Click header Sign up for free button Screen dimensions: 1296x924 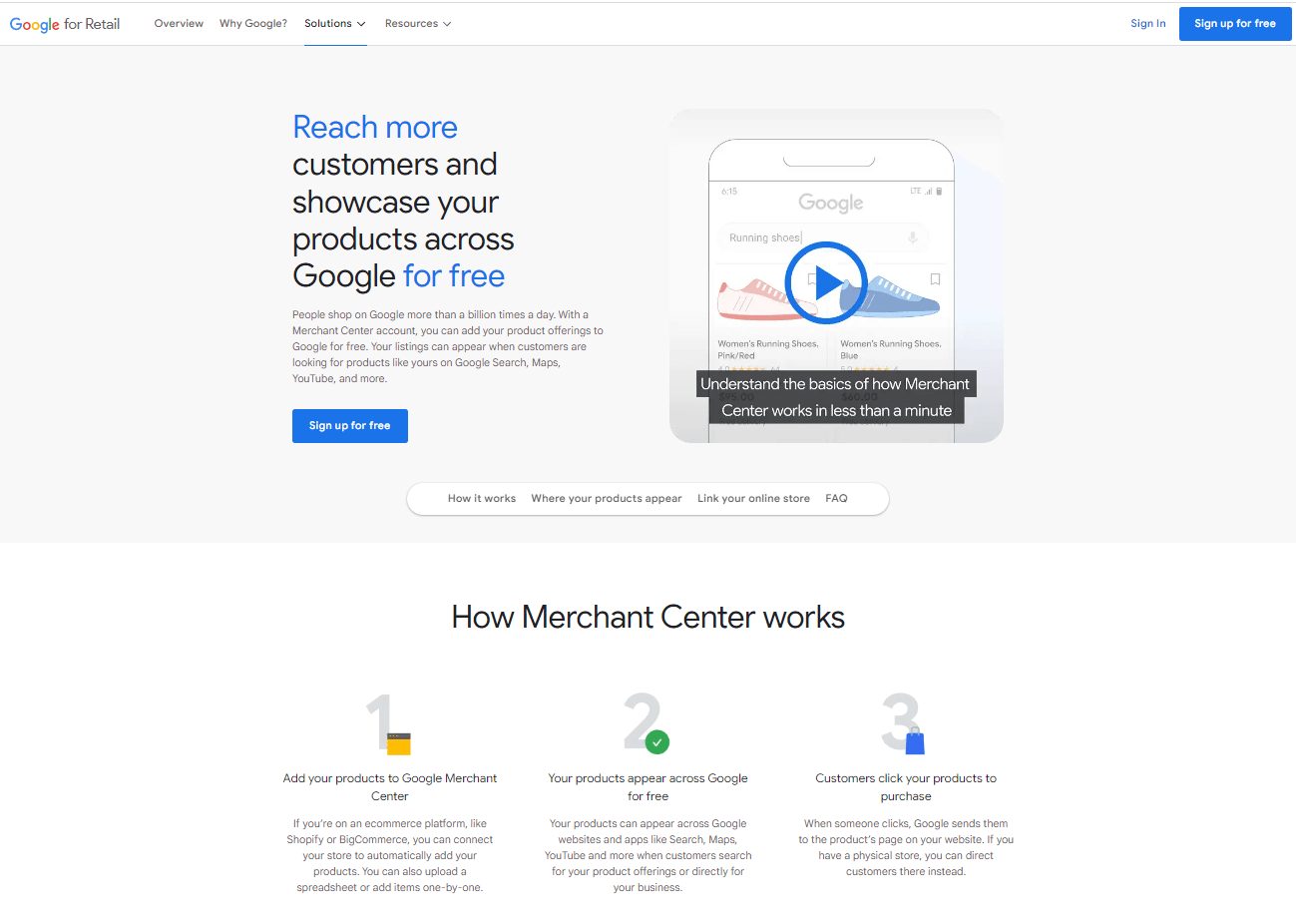pyautogui.click(x=1235, y=24)
